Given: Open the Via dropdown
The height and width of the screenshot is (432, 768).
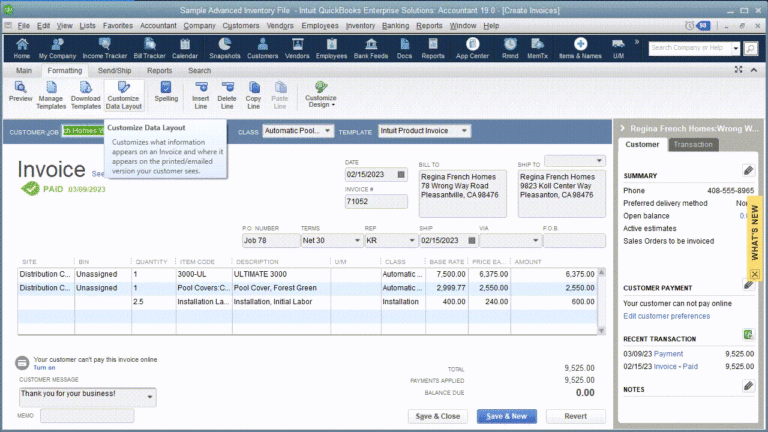Looking at the screenshot, I should (x=535, y=240).
